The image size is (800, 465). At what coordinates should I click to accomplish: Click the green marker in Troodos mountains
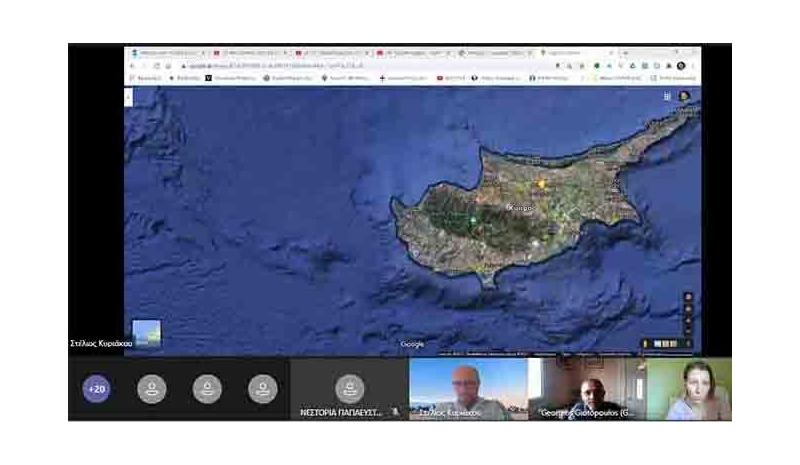point(473,220)
